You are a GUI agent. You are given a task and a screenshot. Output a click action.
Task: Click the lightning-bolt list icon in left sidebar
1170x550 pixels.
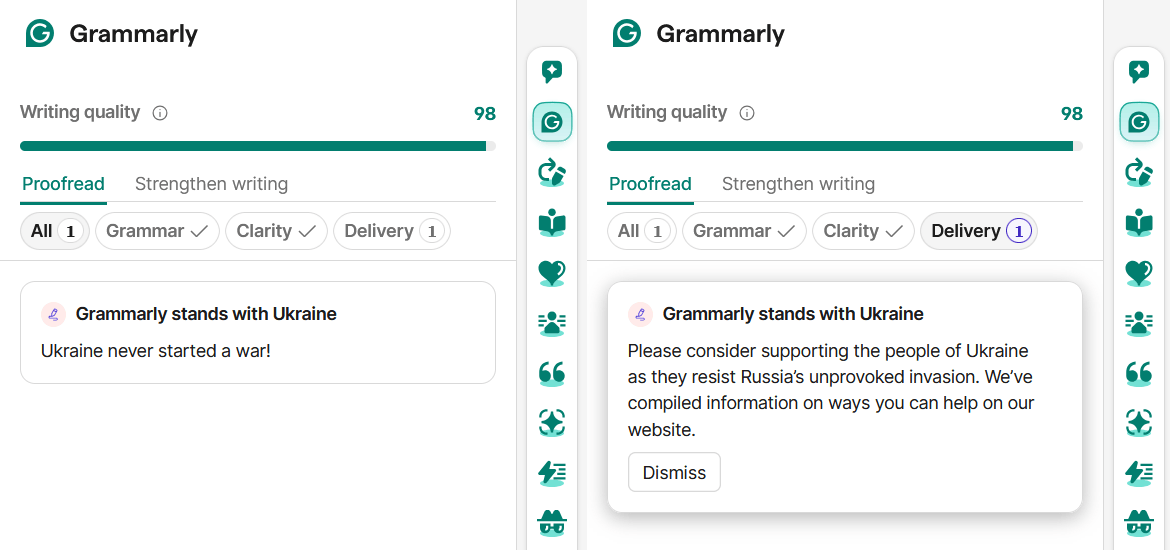pyautogui.click(x=552, y=473)
